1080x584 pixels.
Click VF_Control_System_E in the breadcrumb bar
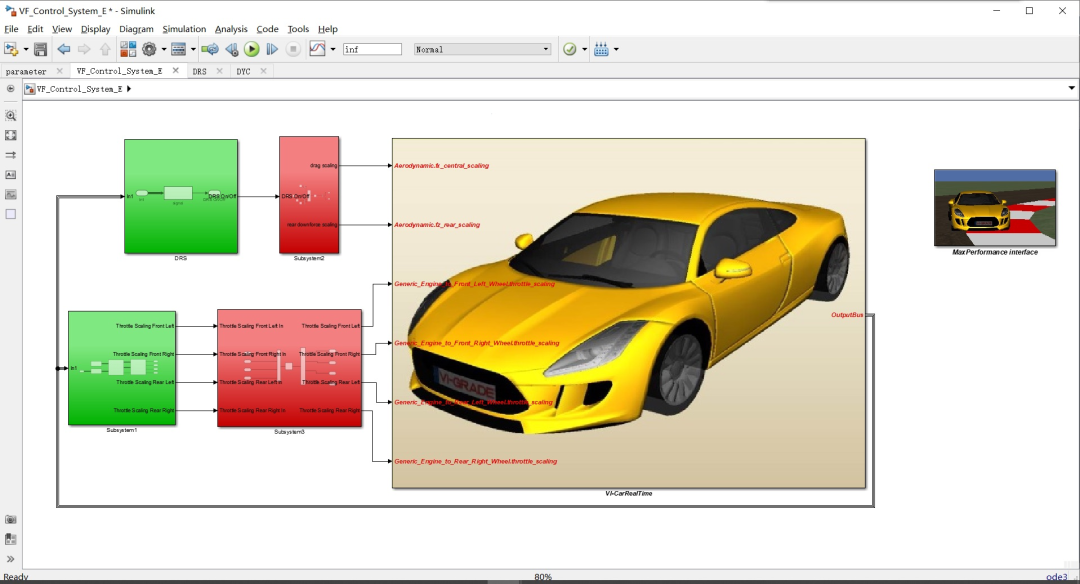pos(79,89)
